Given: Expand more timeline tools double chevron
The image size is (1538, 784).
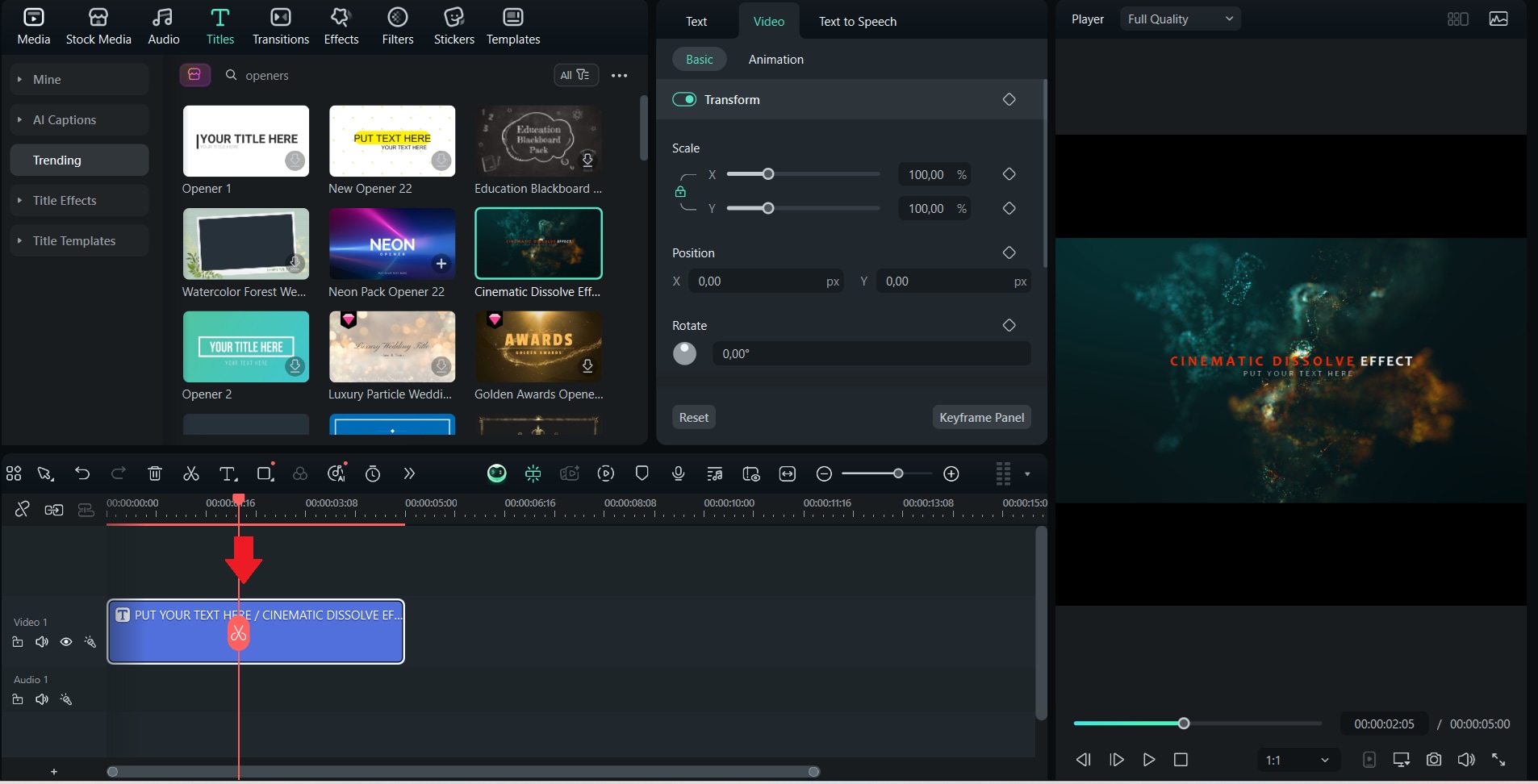Looking at the screenshot, I should 409,474.
